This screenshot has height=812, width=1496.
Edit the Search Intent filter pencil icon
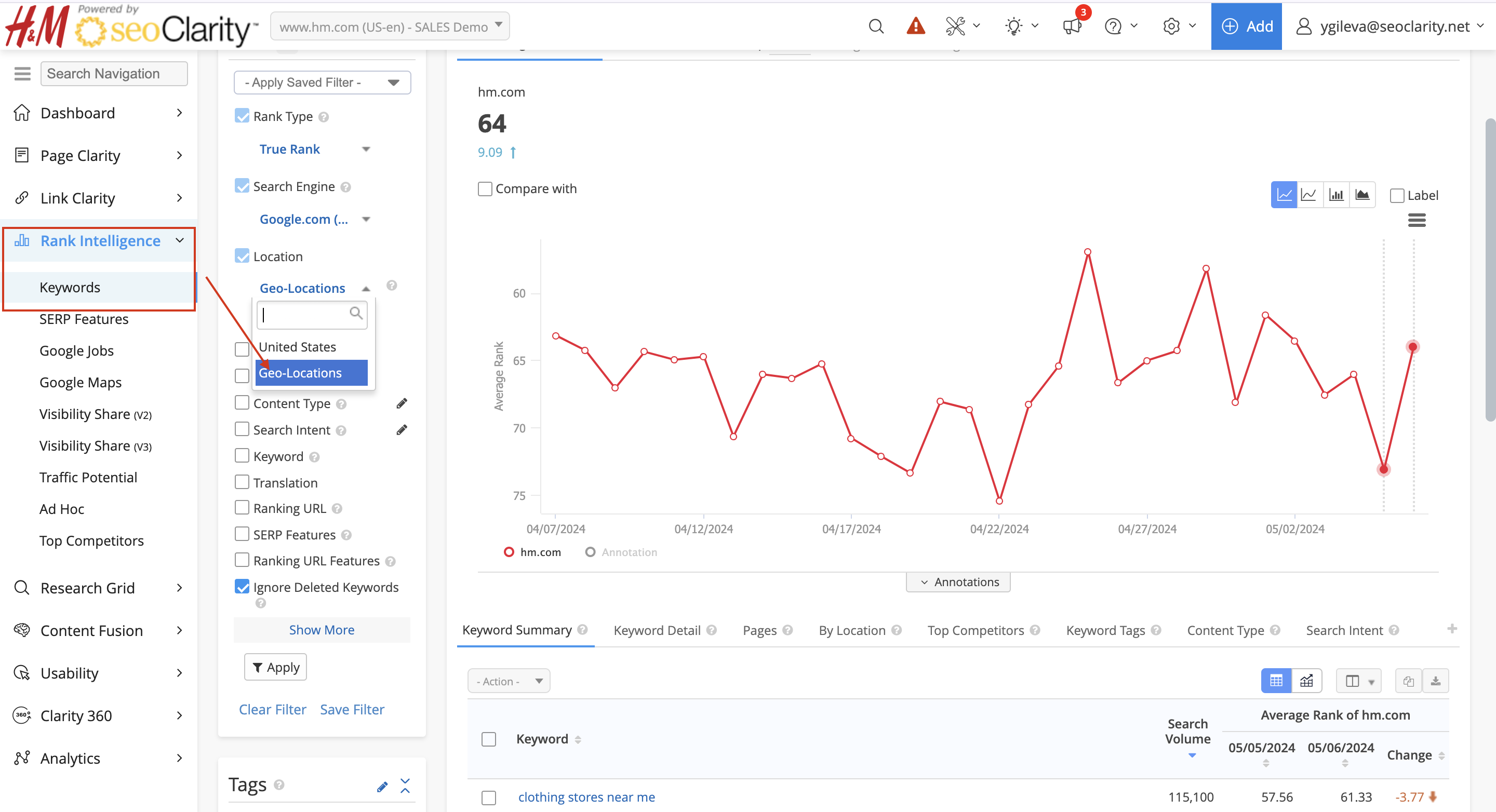402,430
